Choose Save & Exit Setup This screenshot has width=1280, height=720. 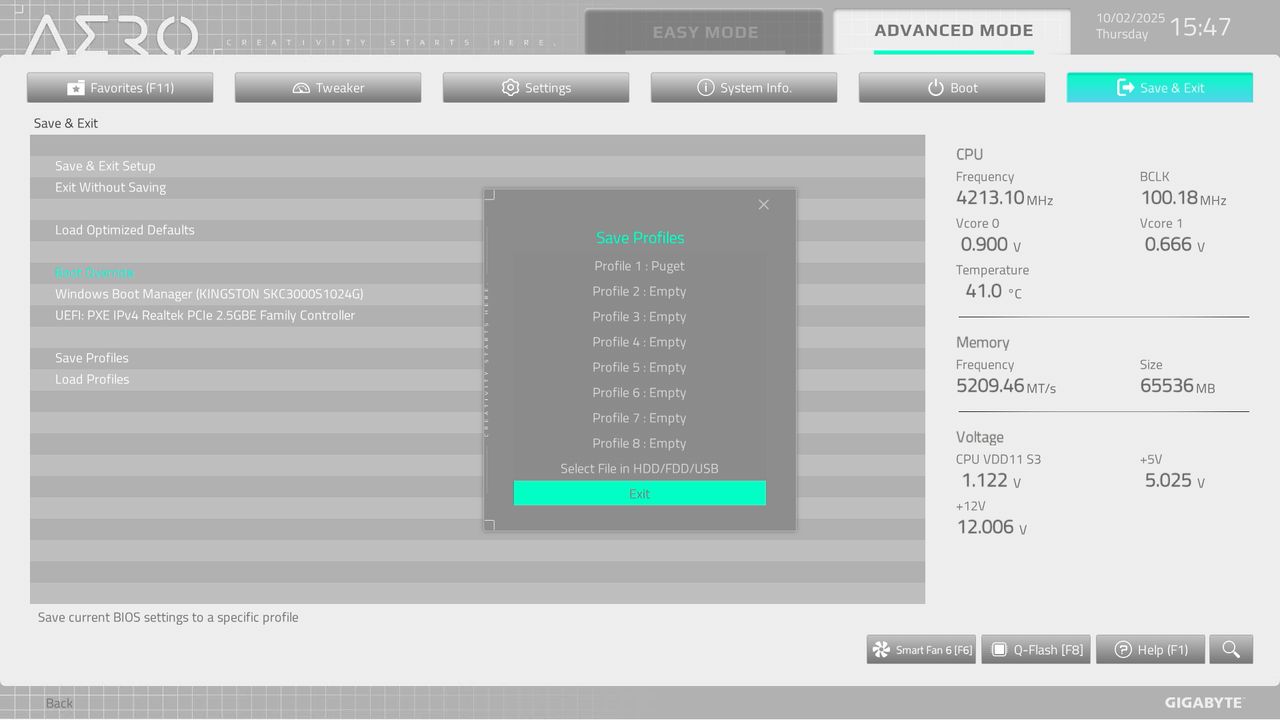pos(104,165)
